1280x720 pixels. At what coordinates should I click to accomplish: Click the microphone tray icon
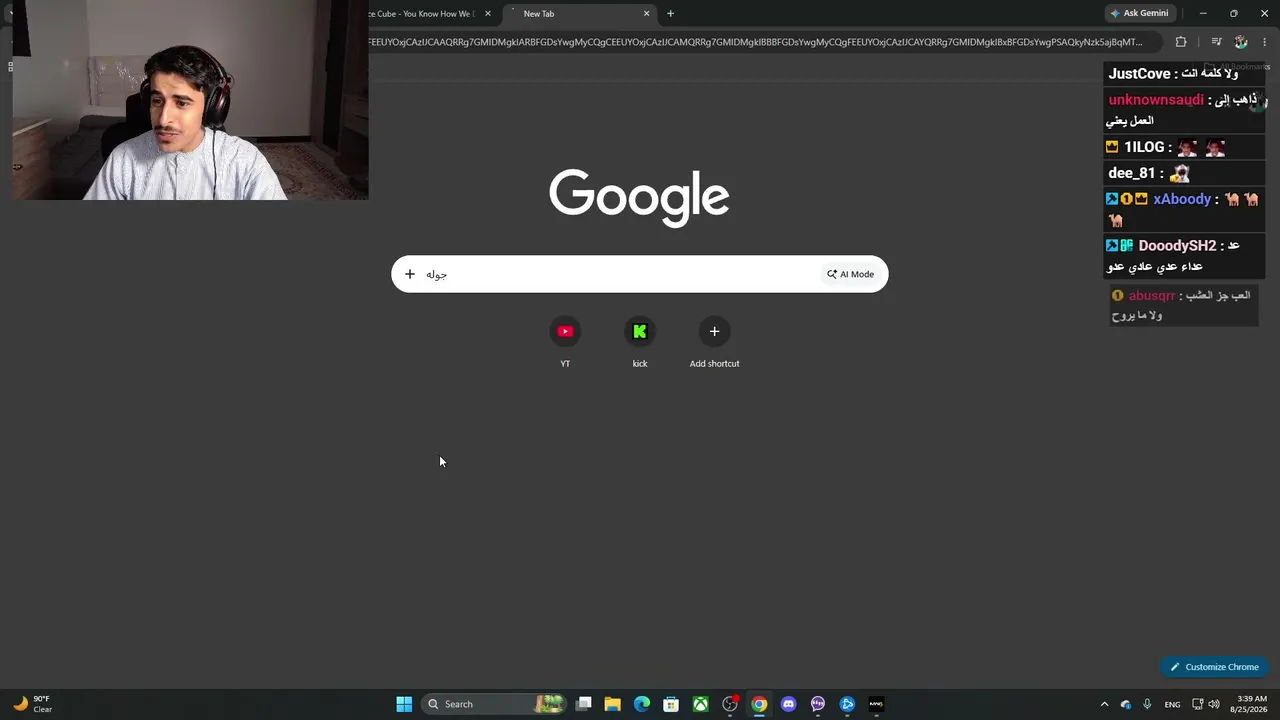[x=1147, y=704]
